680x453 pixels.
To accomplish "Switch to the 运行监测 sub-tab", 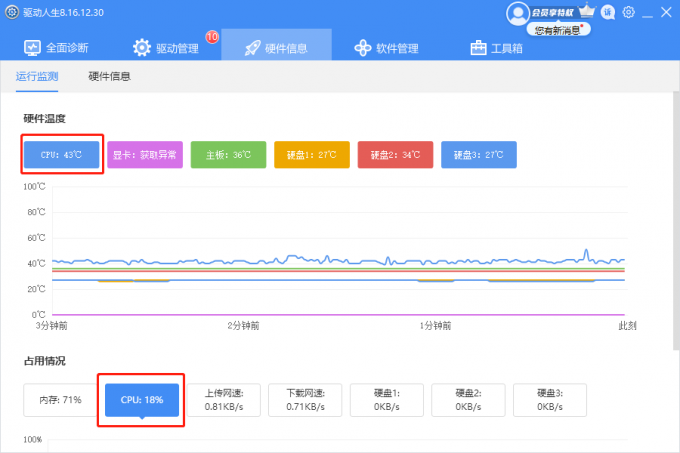I will 37,76.
